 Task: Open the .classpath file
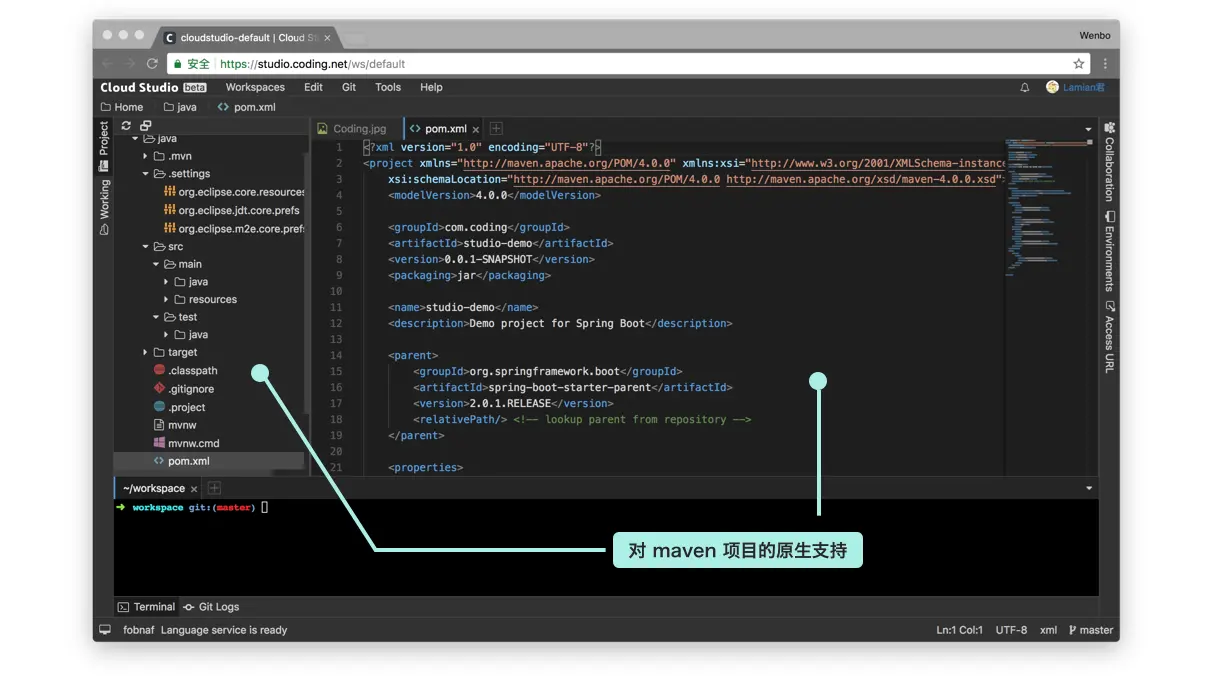[x=185, y=371]
